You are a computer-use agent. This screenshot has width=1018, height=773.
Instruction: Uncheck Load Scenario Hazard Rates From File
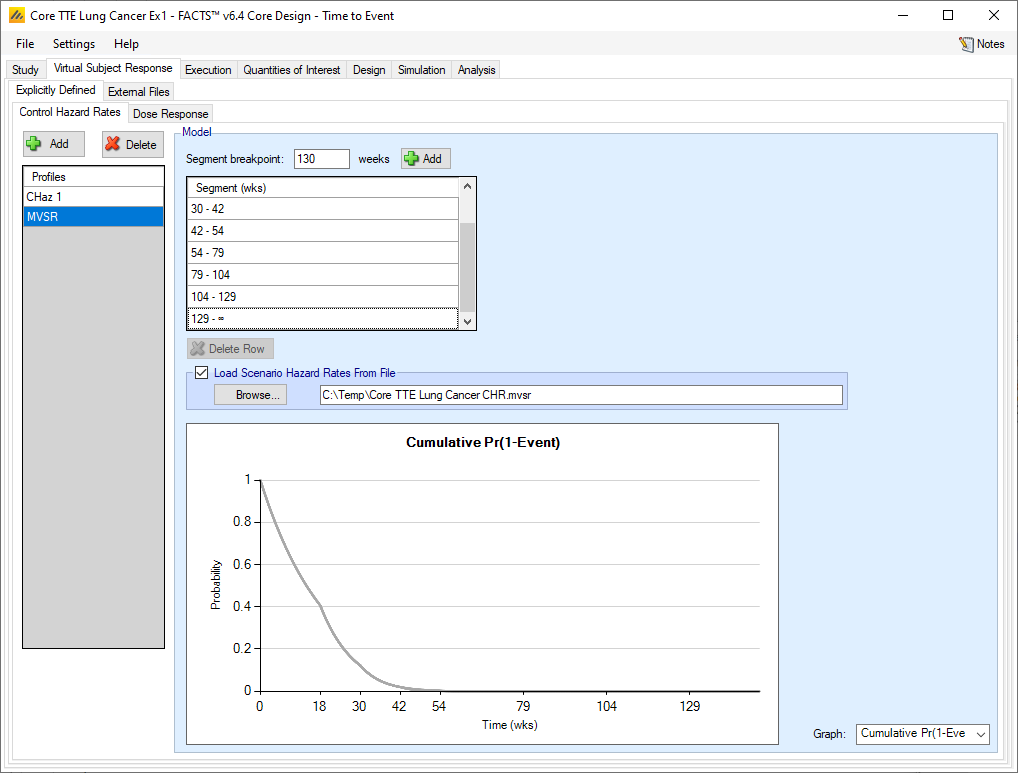tap(202, 373)
